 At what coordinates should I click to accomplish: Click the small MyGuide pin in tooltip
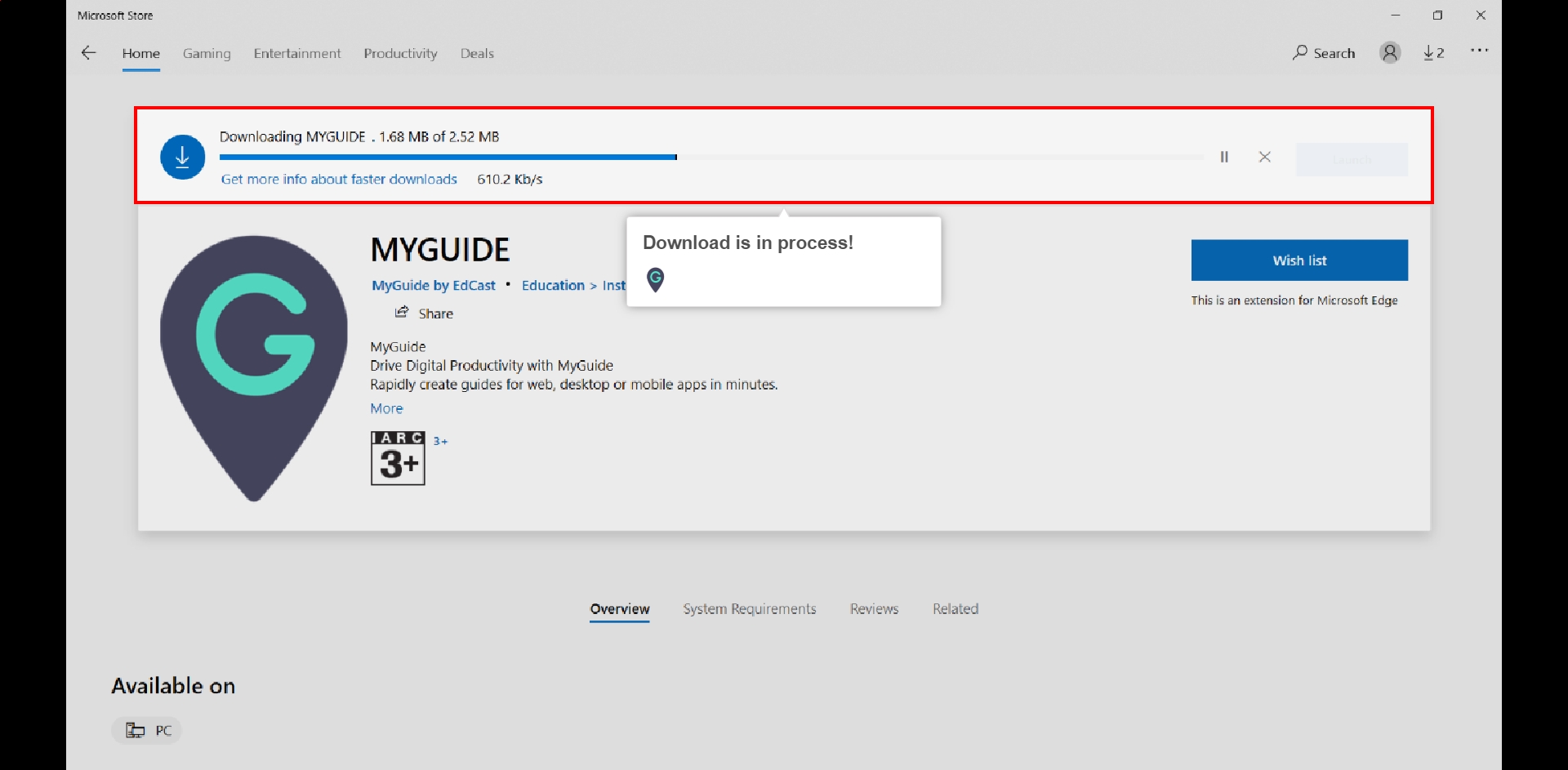[x=655, y=280]
